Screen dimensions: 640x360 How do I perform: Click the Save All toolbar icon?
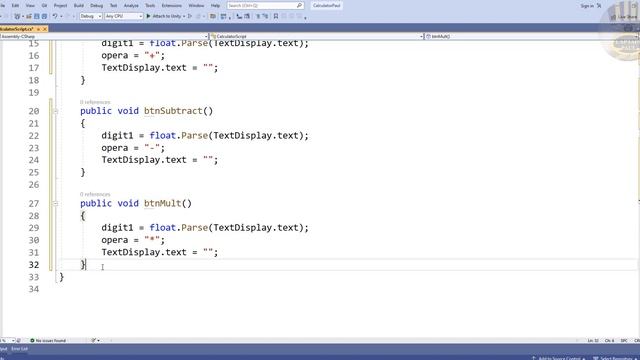pos(44,16)
